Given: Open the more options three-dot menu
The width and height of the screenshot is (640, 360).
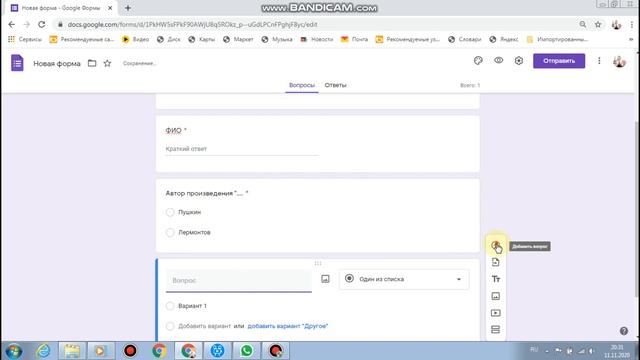Looking at the screenshot, I should pos(599,61).
